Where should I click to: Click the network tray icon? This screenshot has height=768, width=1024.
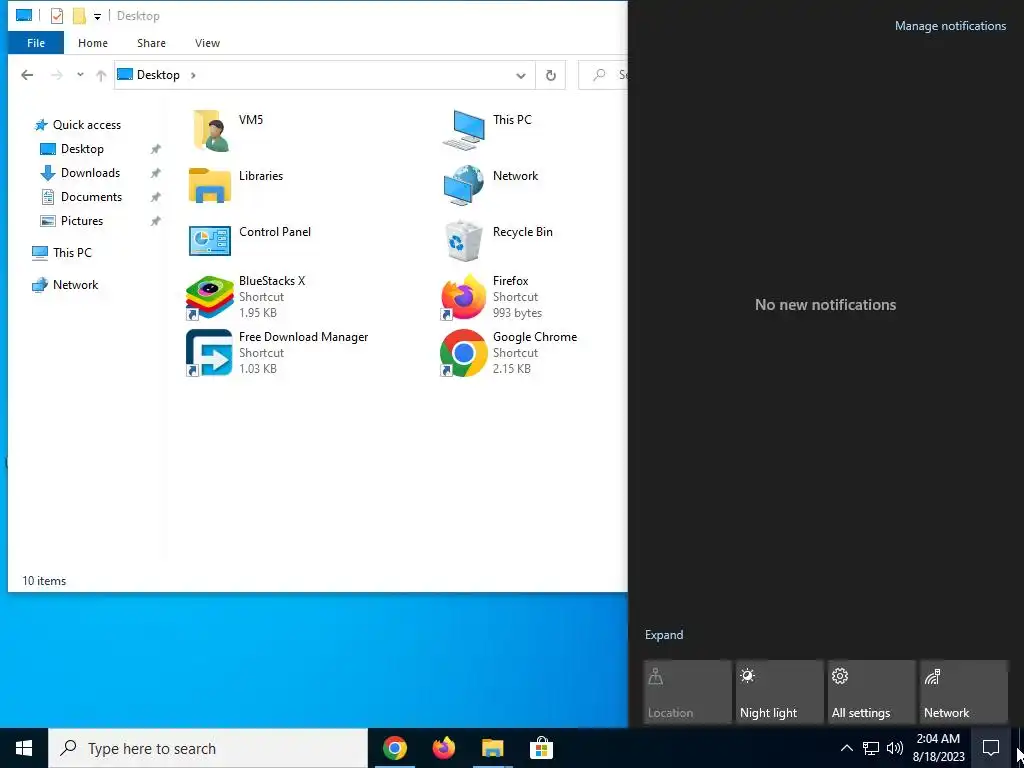pyautogui.click(x=871, y=748)
